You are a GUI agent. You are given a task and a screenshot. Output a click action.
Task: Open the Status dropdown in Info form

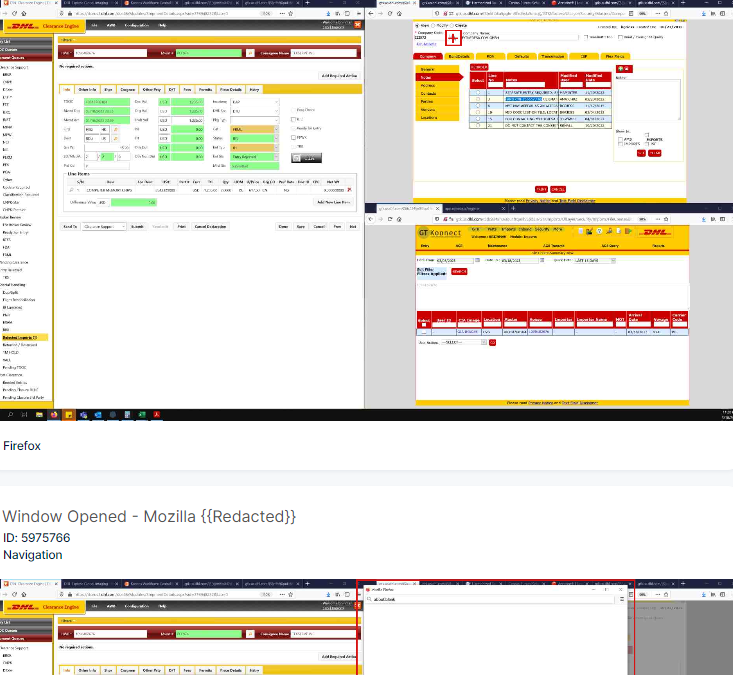(253, 138)
